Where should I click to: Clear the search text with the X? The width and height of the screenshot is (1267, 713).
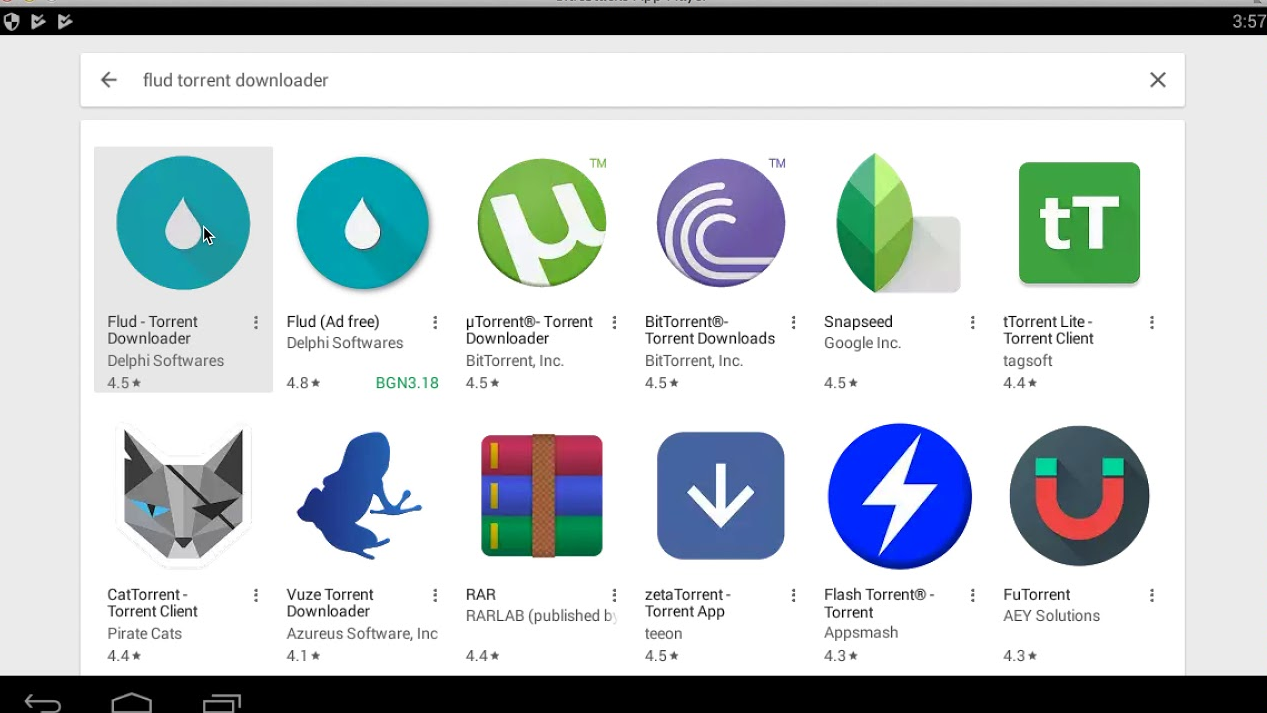pos(1158,80)
